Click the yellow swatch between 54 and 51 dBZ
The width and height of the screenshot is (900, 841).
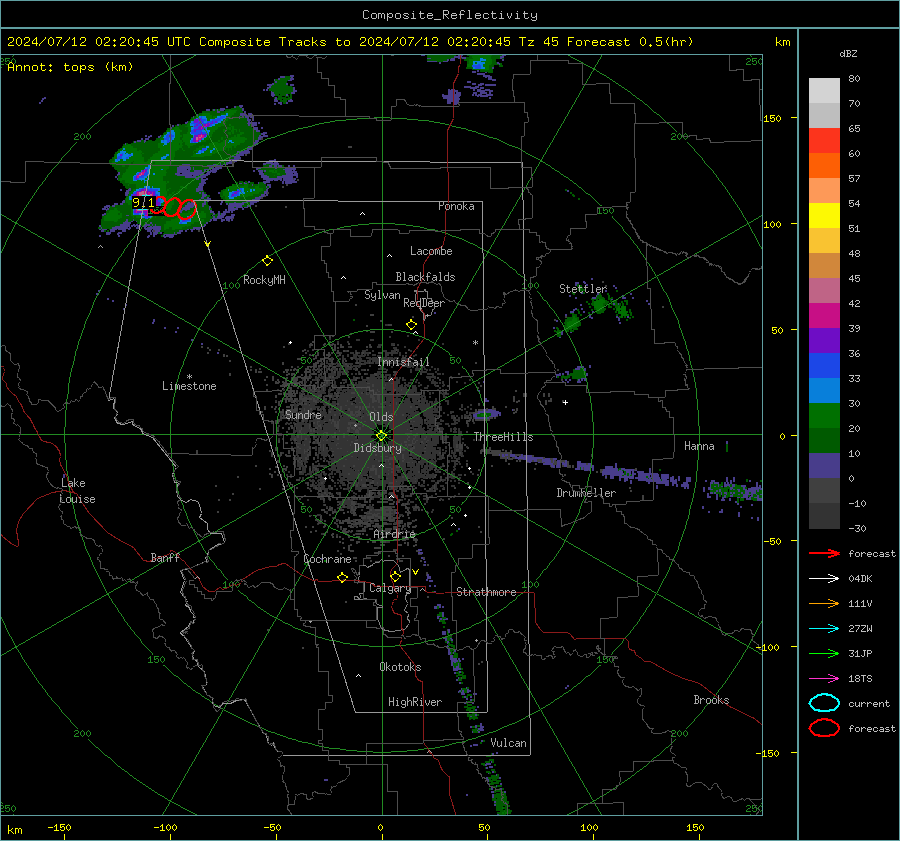(824, 216)
